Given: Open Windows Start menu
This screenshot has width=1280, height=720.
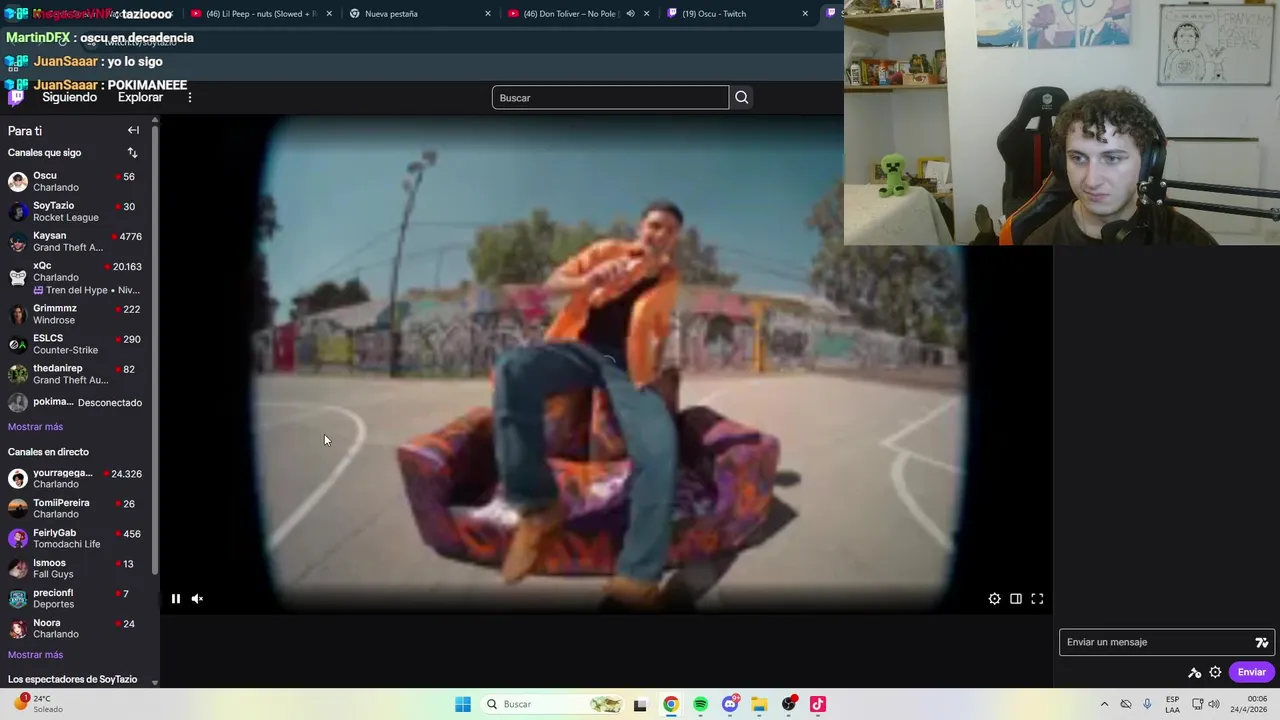Looking at the screenshot, I should (x=462, y=704).
